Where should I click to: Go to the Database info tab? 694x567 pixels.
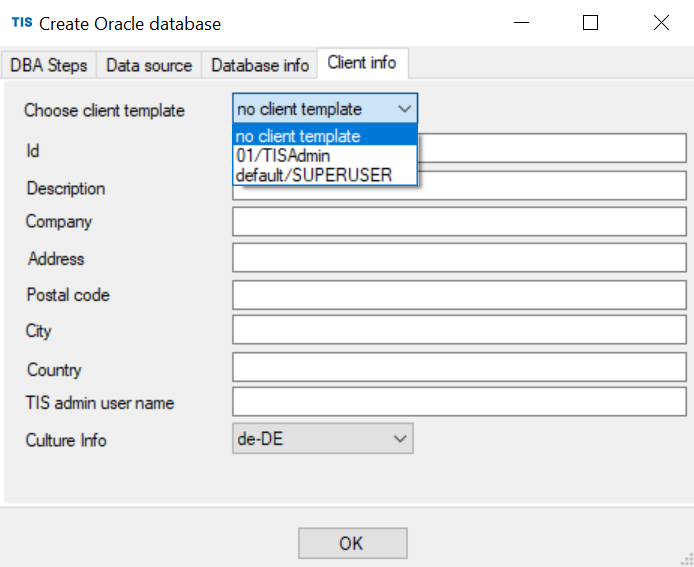(x=260, y=66)
